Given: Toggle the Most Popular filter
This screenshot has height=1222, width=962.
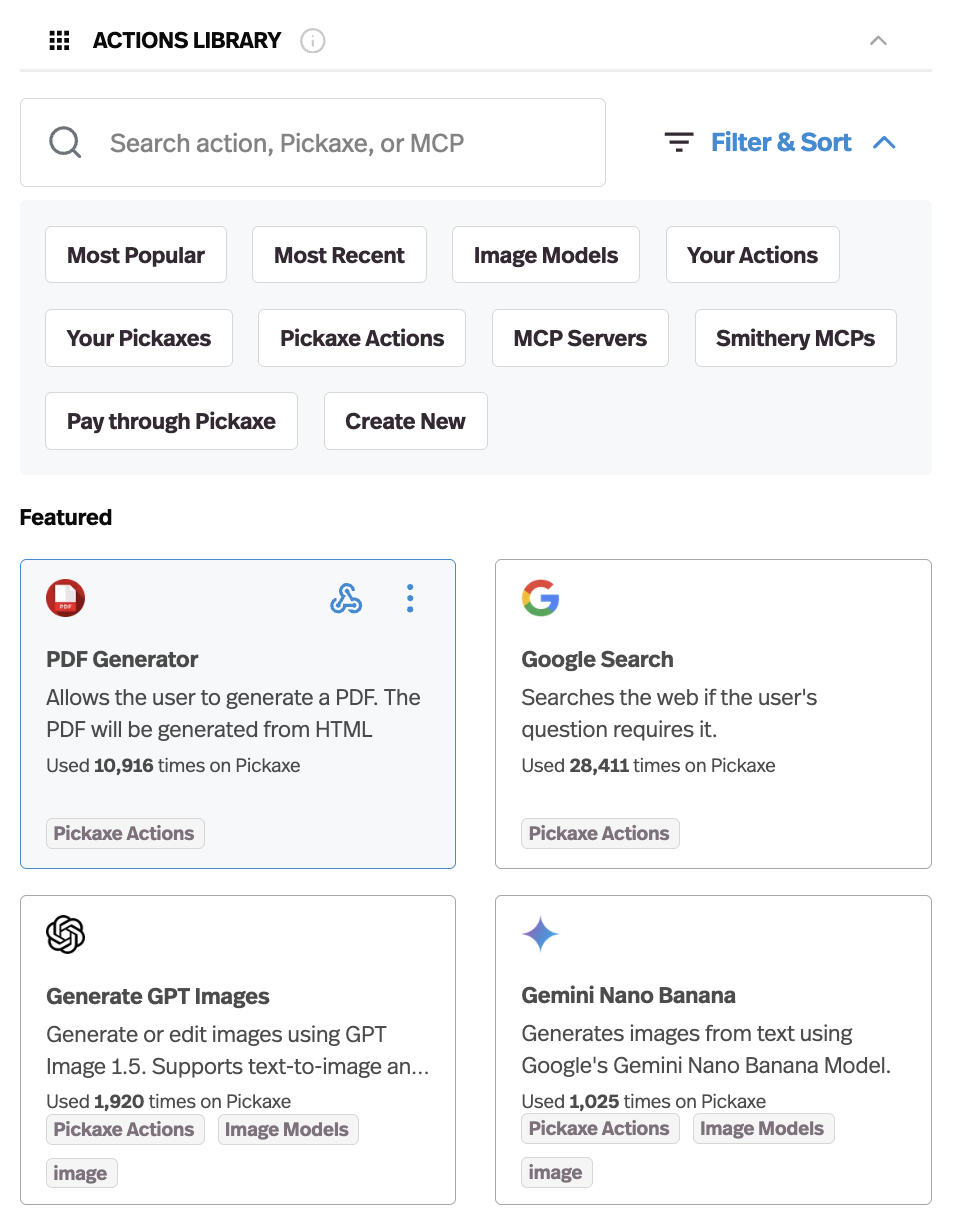Looking at the screenshot, I should [135, 254].
